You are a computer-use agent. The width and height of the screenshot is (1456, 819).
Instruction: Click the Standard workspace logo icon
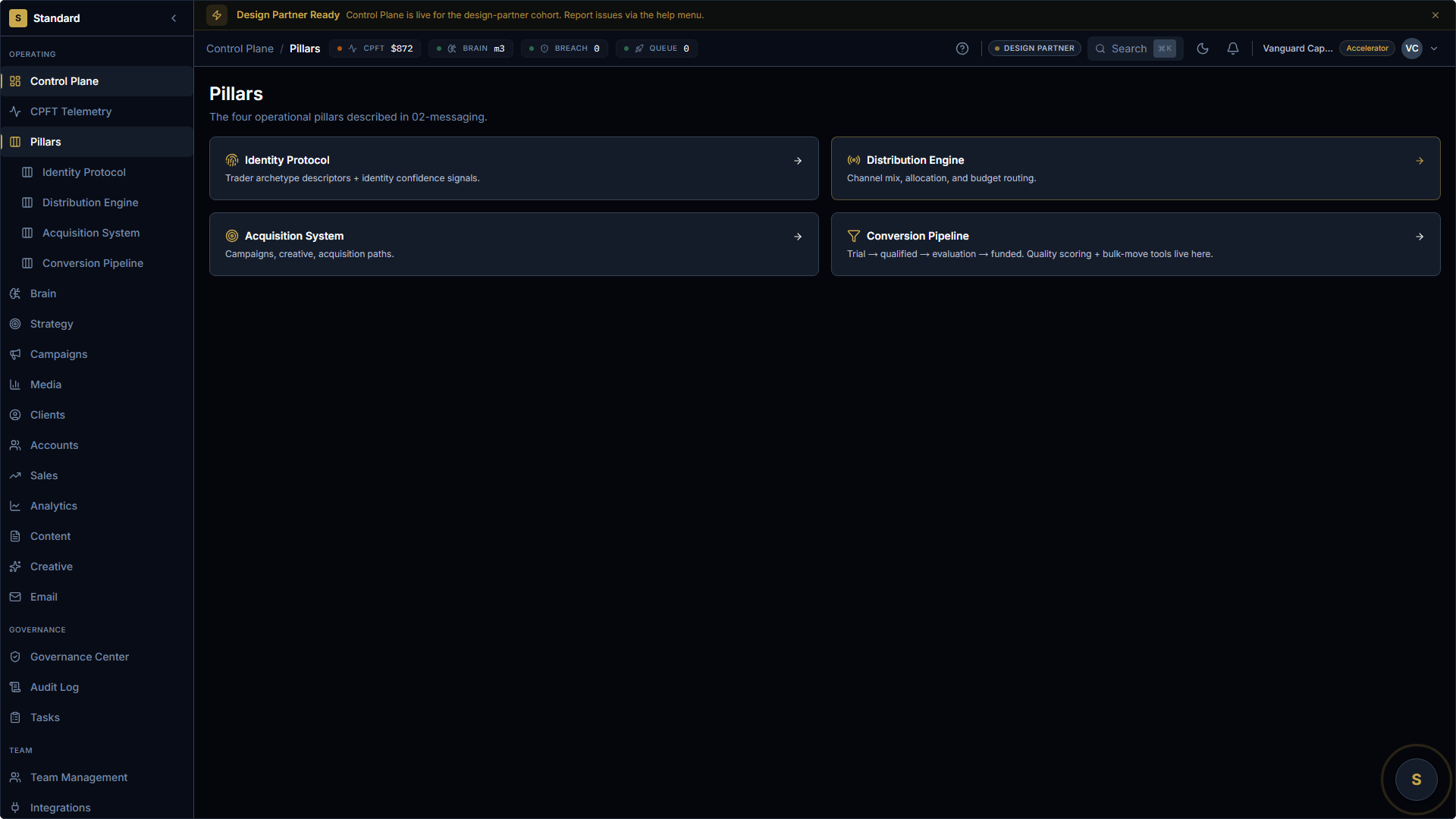tap(18, 18)
